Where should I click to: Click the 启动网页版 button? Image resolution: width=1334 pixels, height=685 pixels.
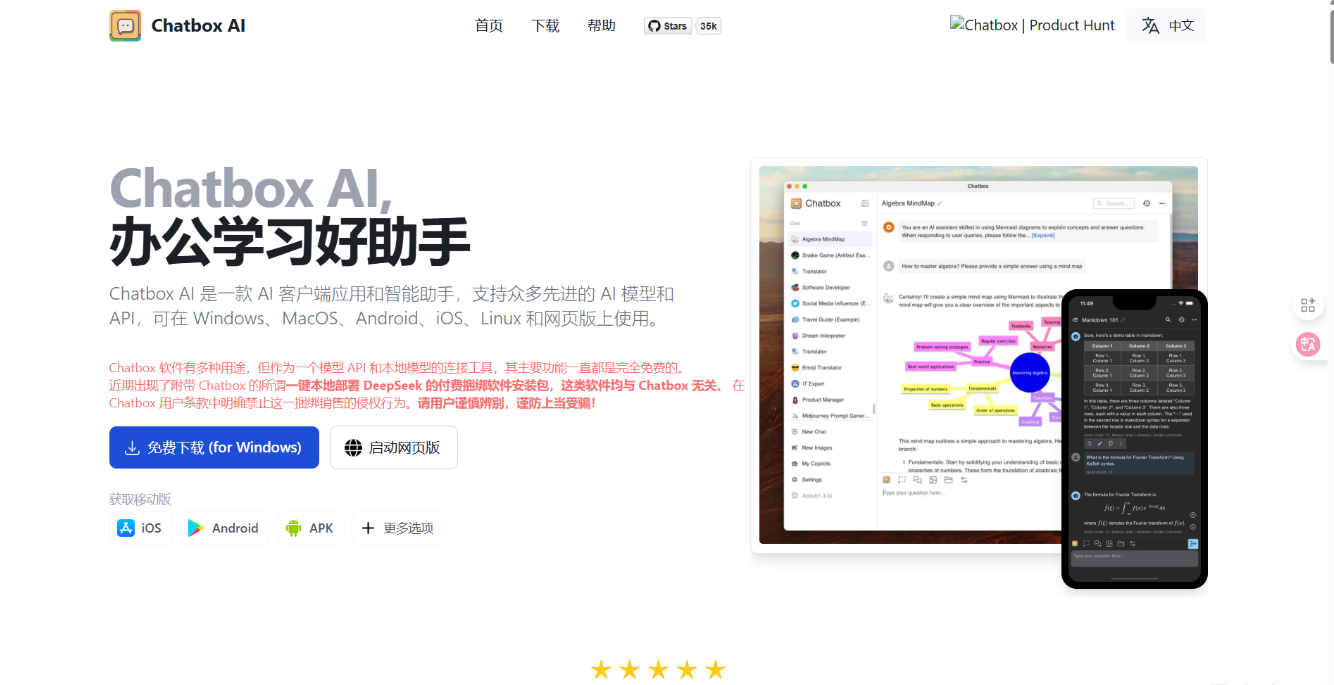tap(393, 447)
